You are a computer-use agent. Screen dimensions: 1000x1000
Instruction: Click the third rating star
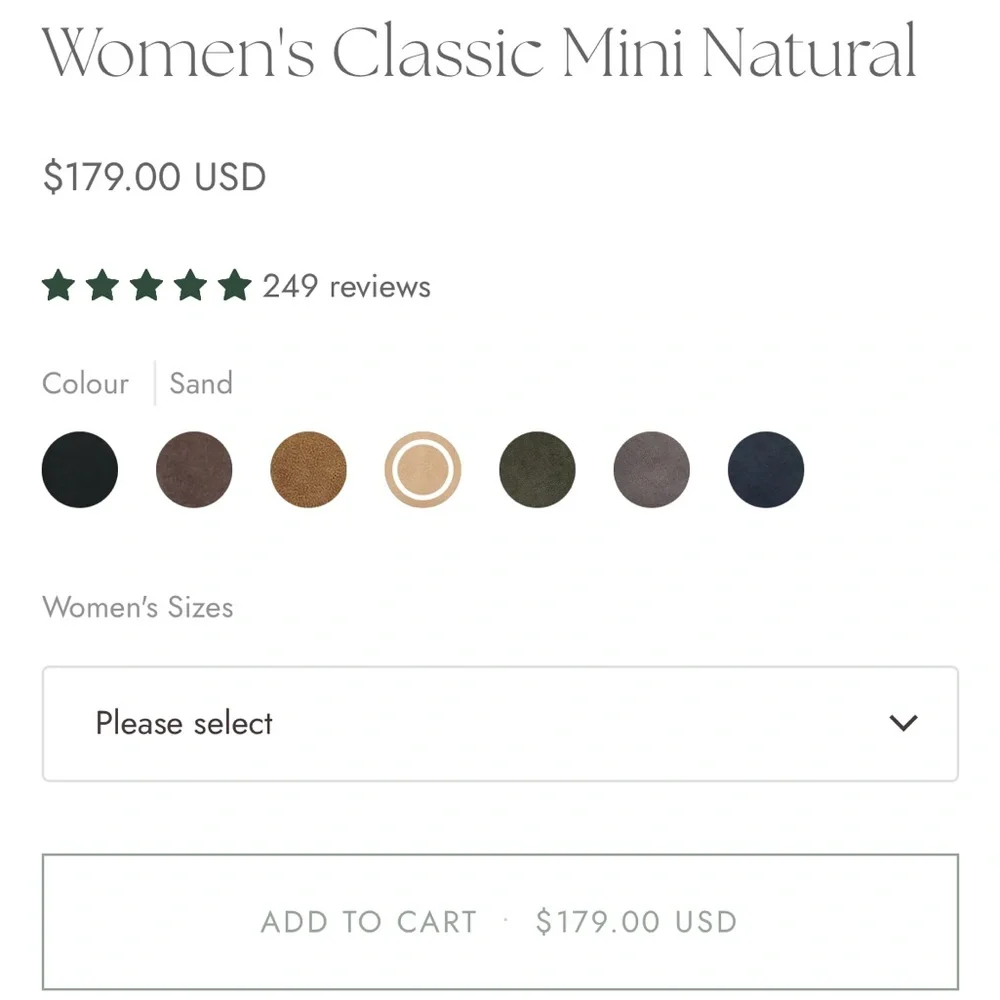point(146,286)
